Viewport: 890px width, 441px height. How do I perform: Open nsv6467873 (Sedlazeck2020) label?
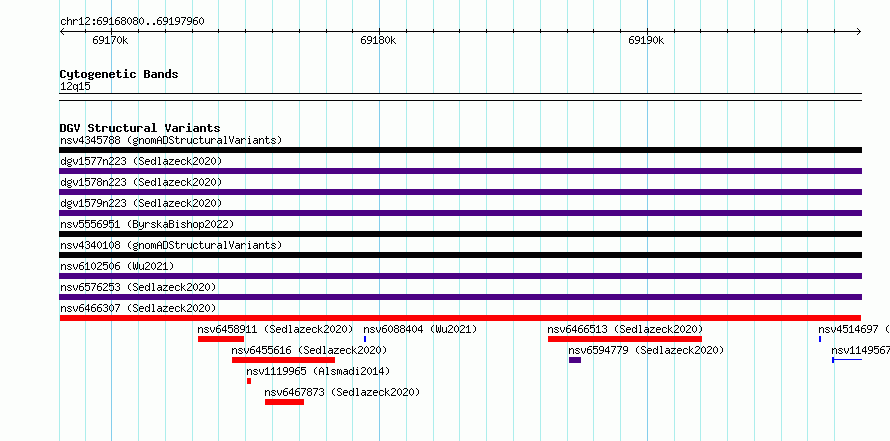pos(342,392)
